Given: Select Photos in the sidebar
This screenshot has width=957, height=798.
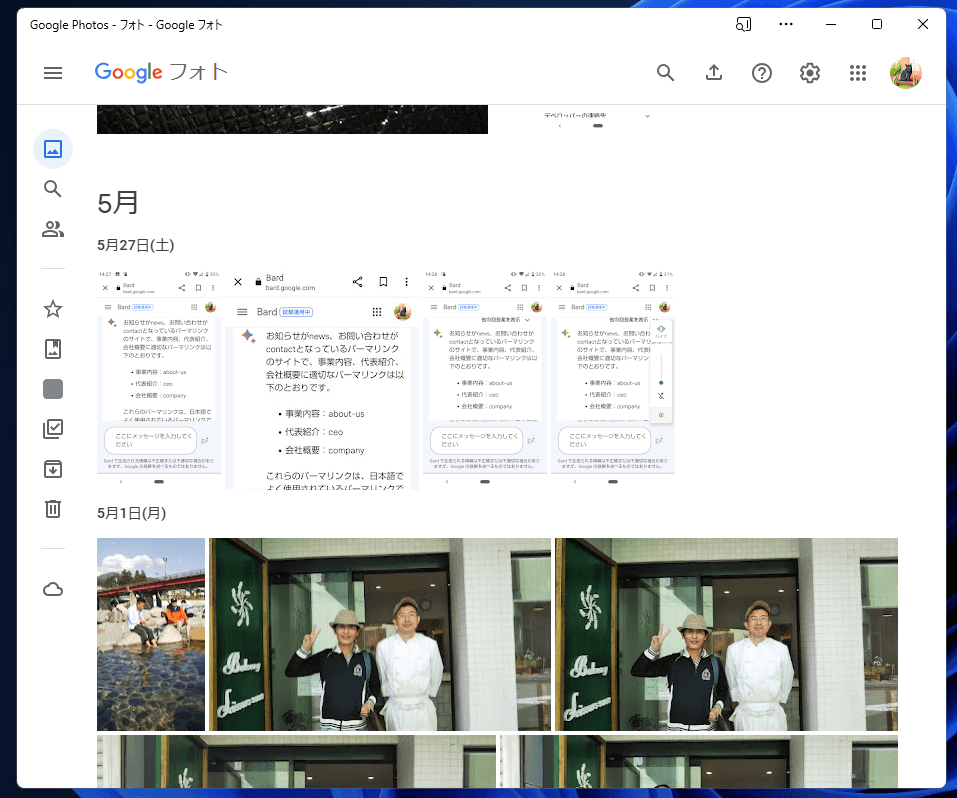Looking at the screenshot, I should click(53, 149).
